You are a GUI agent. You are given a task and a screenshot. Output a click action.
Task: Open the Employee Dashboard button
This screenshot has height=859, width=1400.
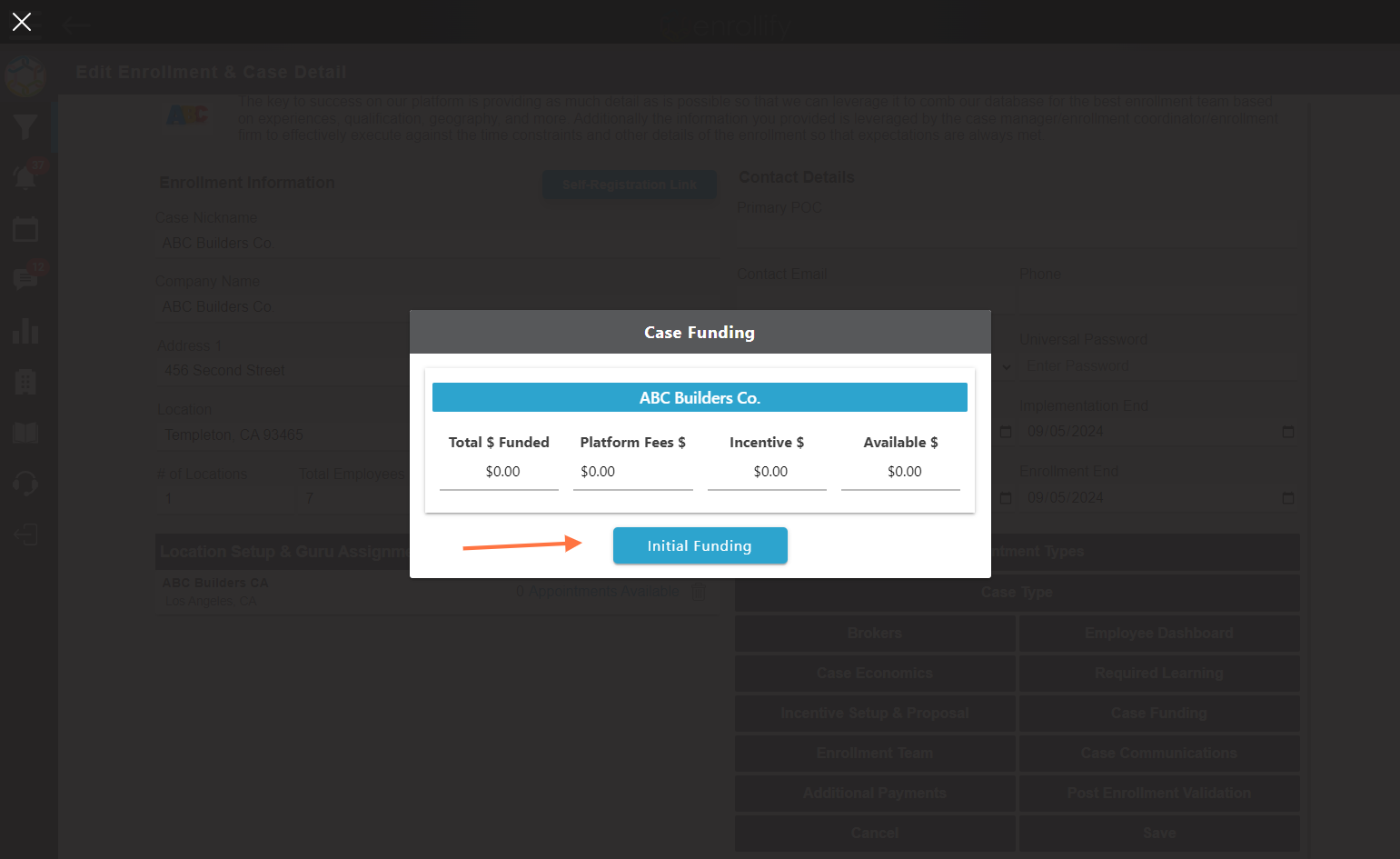[x=1159, y=633]
